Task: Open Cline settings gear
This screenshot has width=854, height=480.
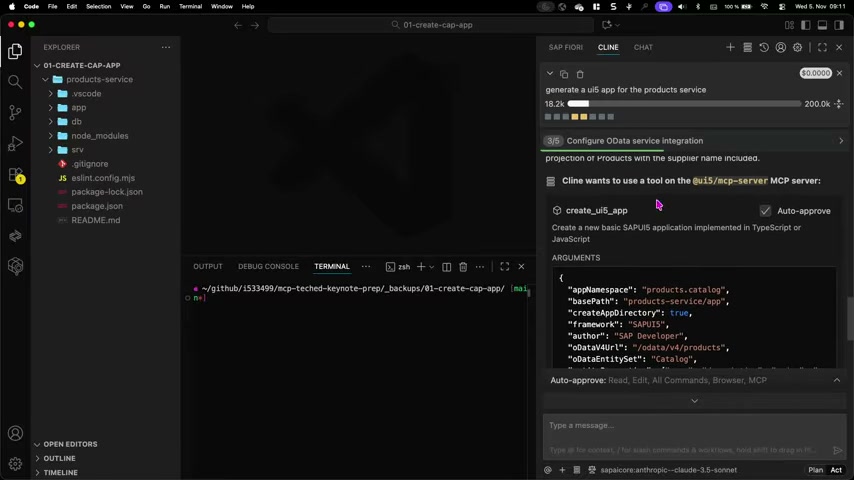Action: (797, 47)
